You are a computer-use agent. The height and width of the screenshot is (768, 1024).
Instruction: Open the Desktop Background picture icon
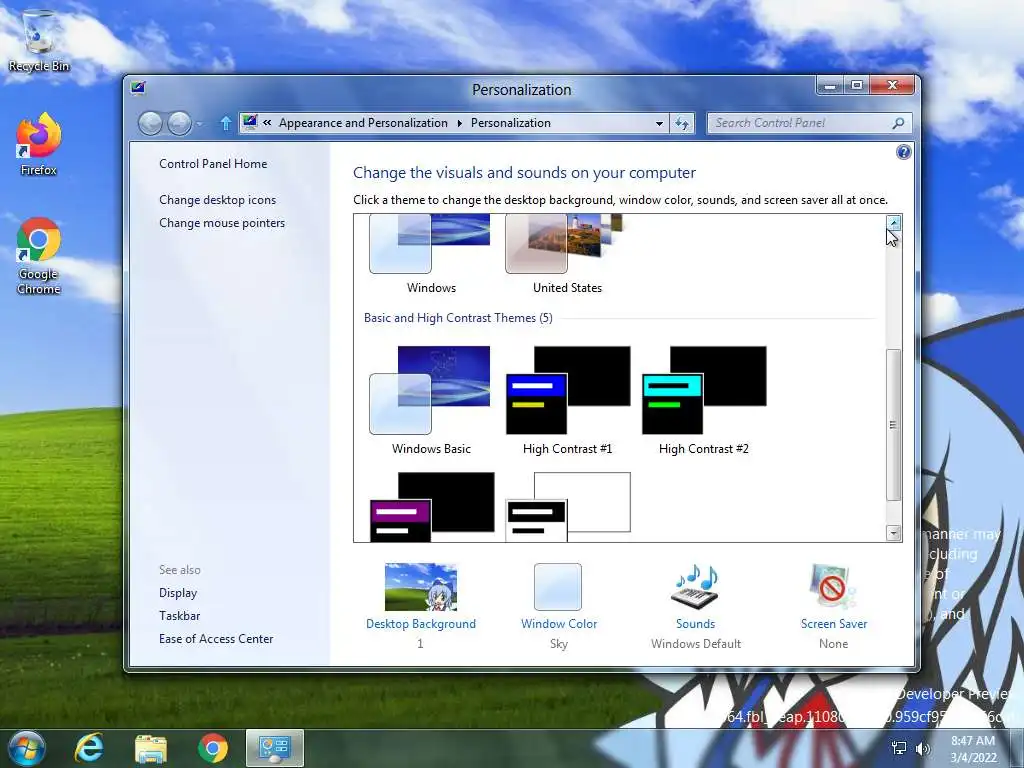coord(421,587)
